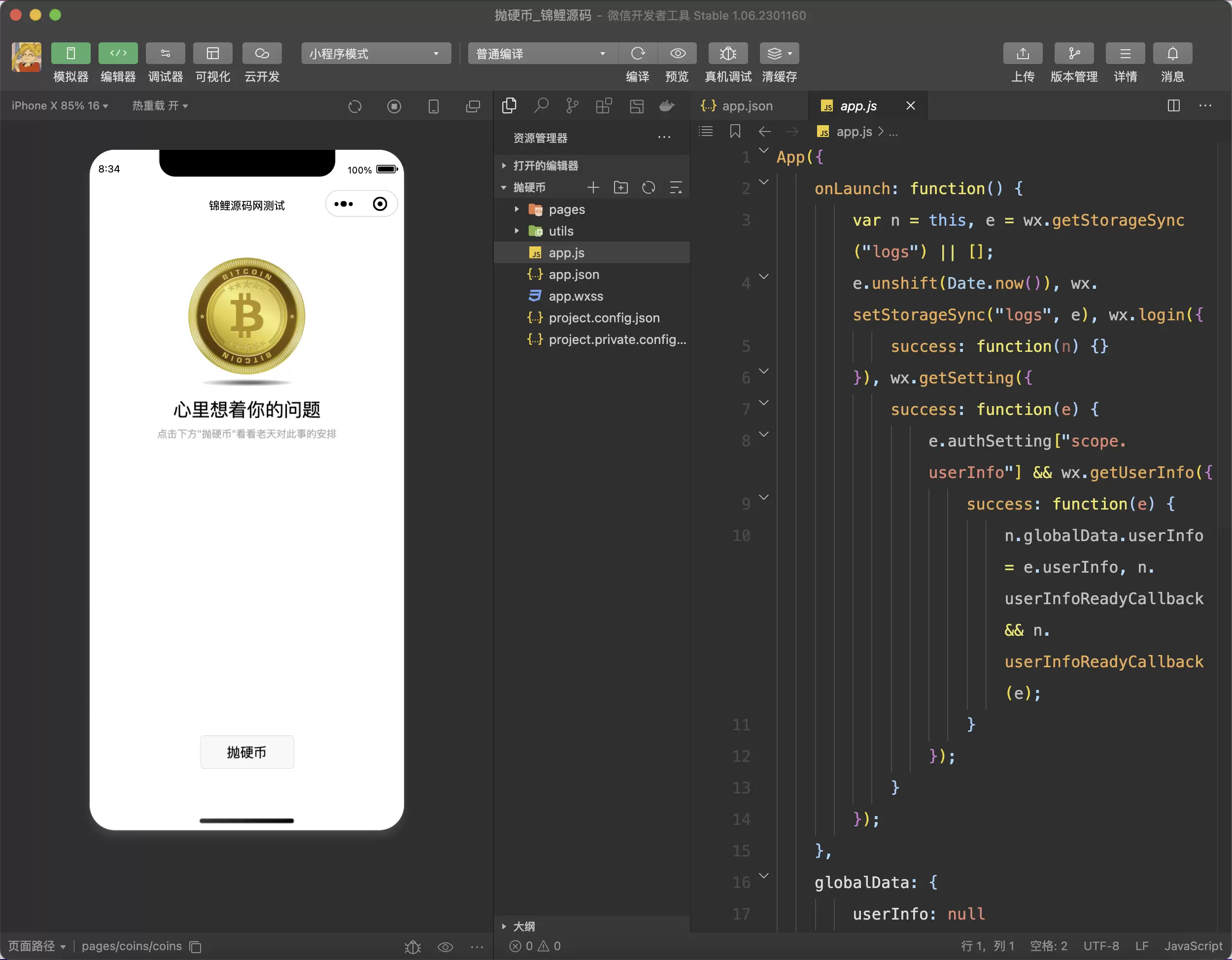
Task: Open the explorer panel more options
Action: [664, 137]
